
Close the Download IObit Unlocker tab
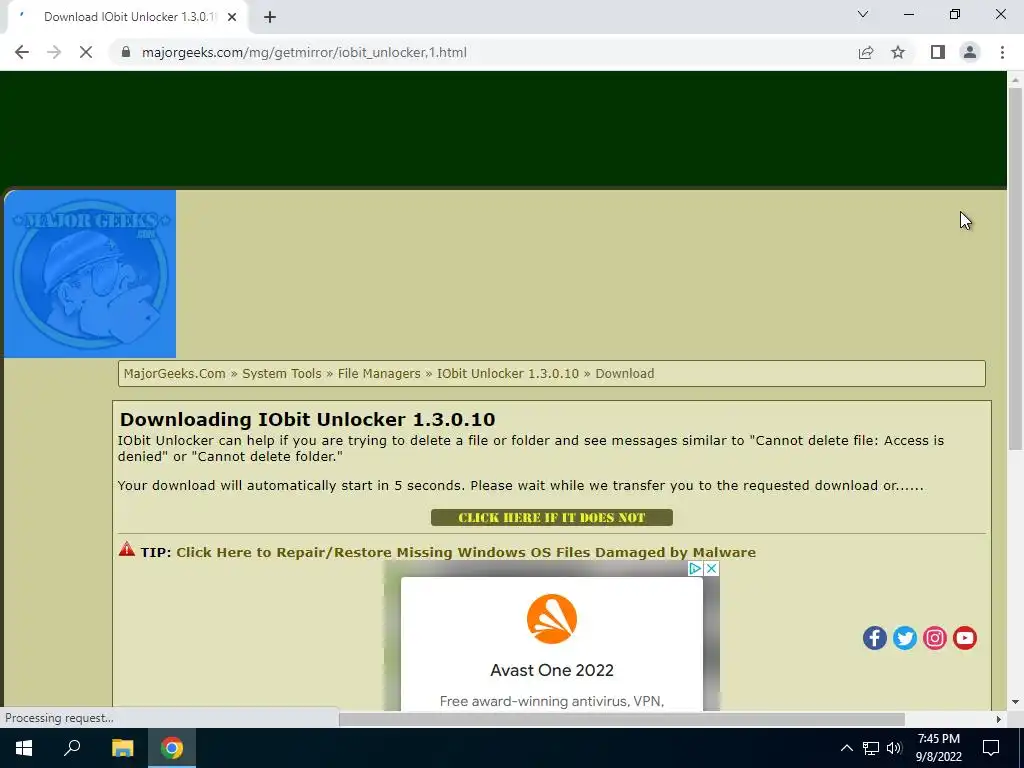coord(232,17)
